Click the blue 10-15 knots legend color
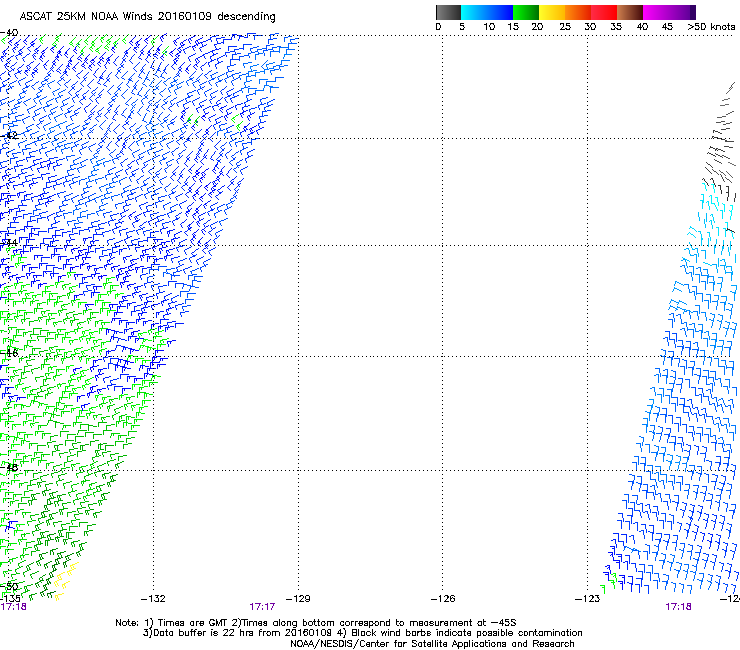Viewport: 740px width, 650px height. coord(500,12)
